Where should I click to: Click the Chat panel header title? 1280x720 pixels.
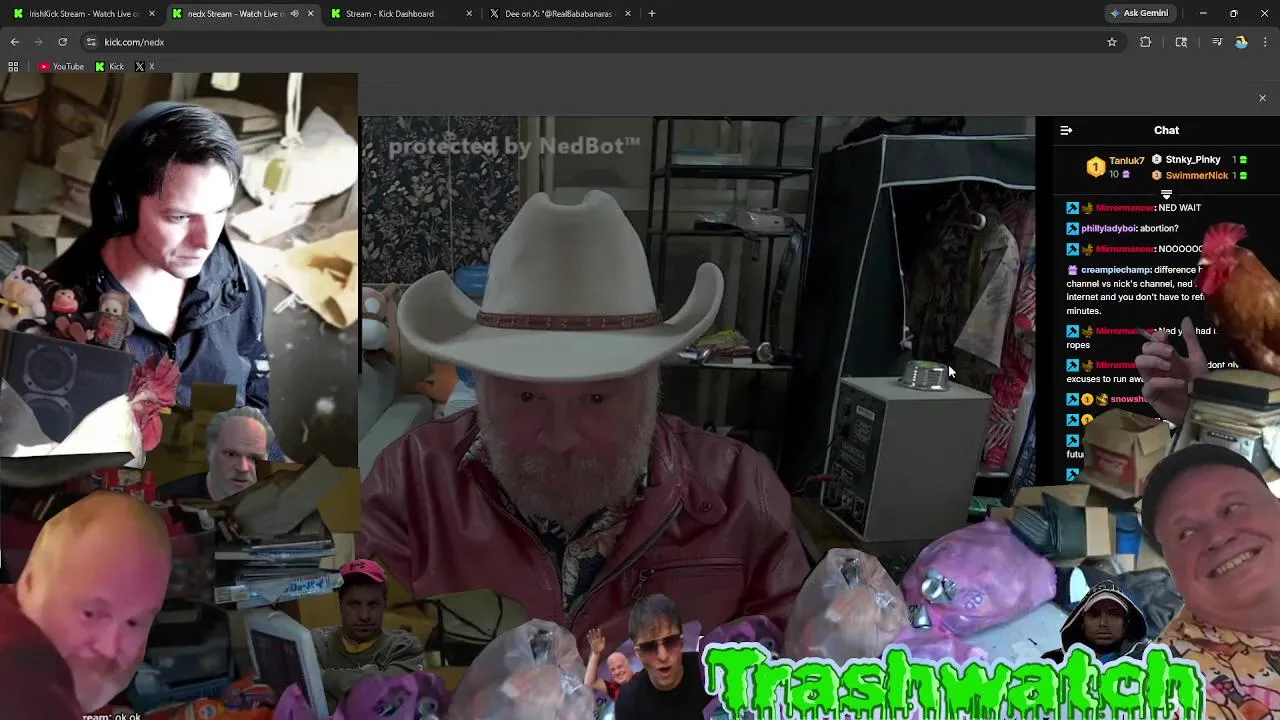1166,130
